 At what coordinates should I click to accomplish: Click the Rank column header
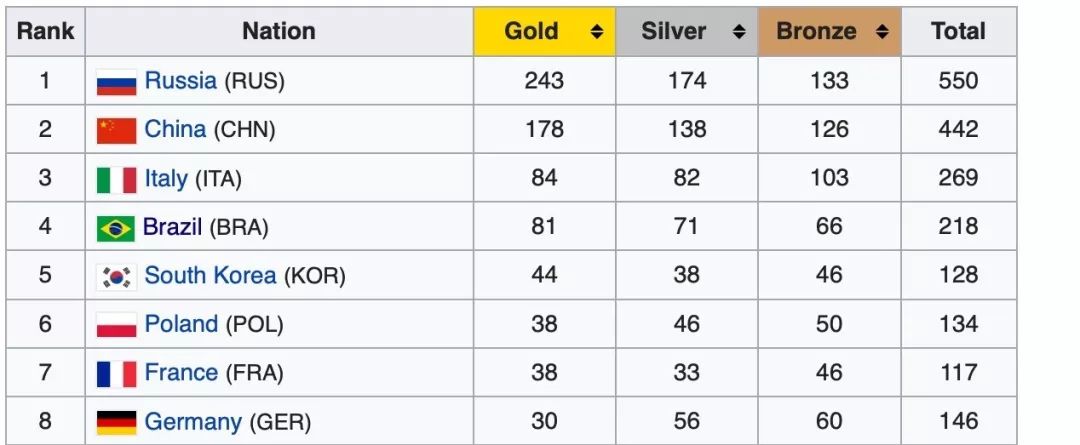[45, 32]
